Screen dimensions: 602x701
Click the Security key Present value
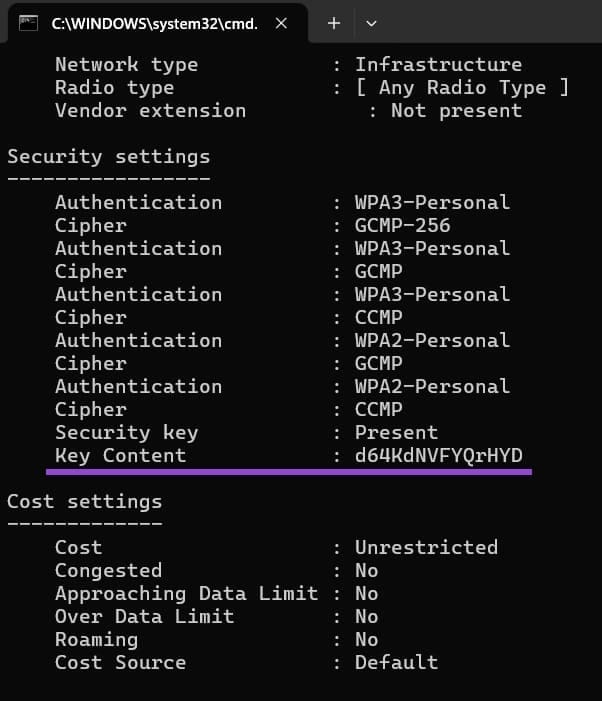tap(396, 433)
